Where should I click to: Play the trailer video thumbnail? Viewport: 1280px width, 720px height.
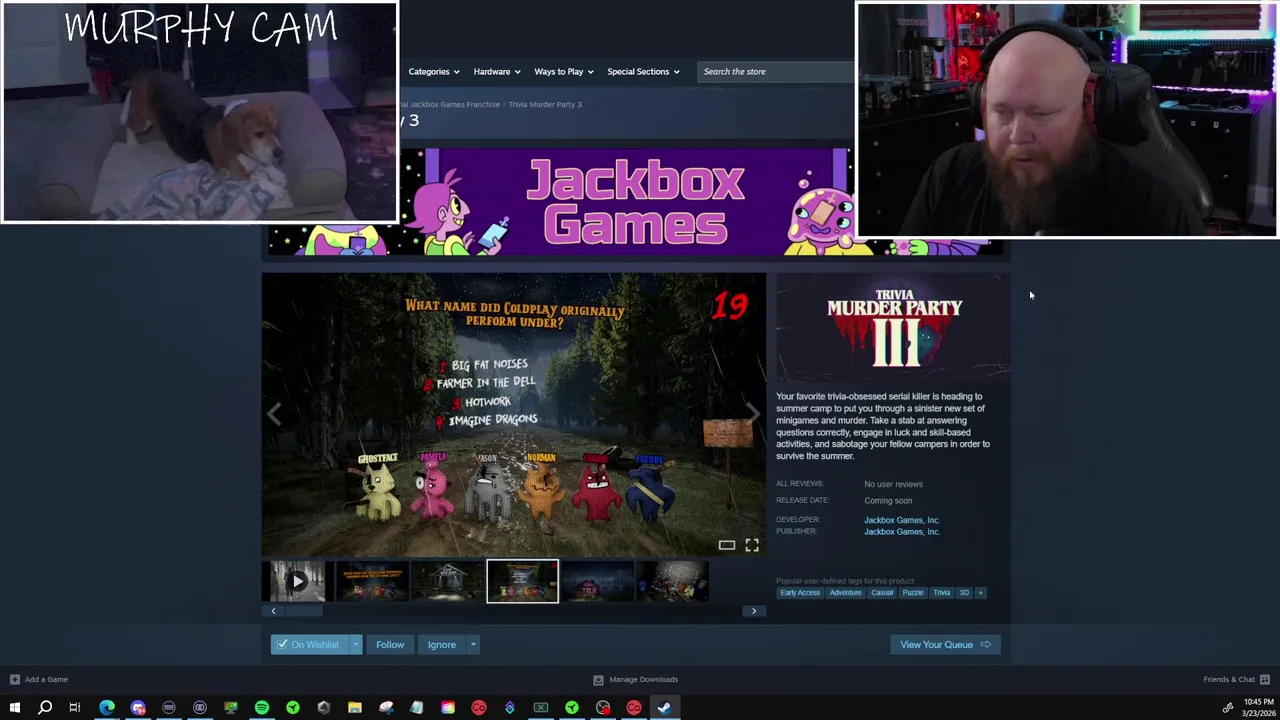point(298,581)
